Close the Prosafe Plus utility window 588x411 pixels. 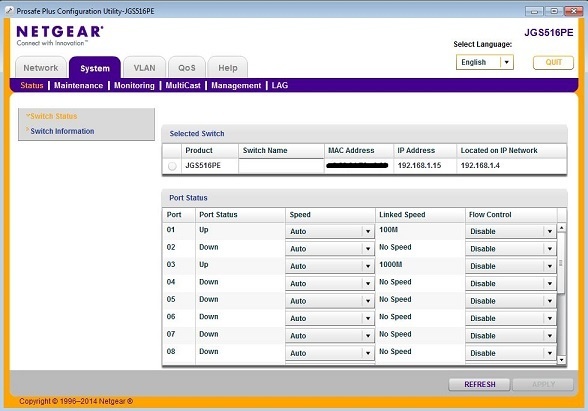pyautogui.click(x=573, y=11)
